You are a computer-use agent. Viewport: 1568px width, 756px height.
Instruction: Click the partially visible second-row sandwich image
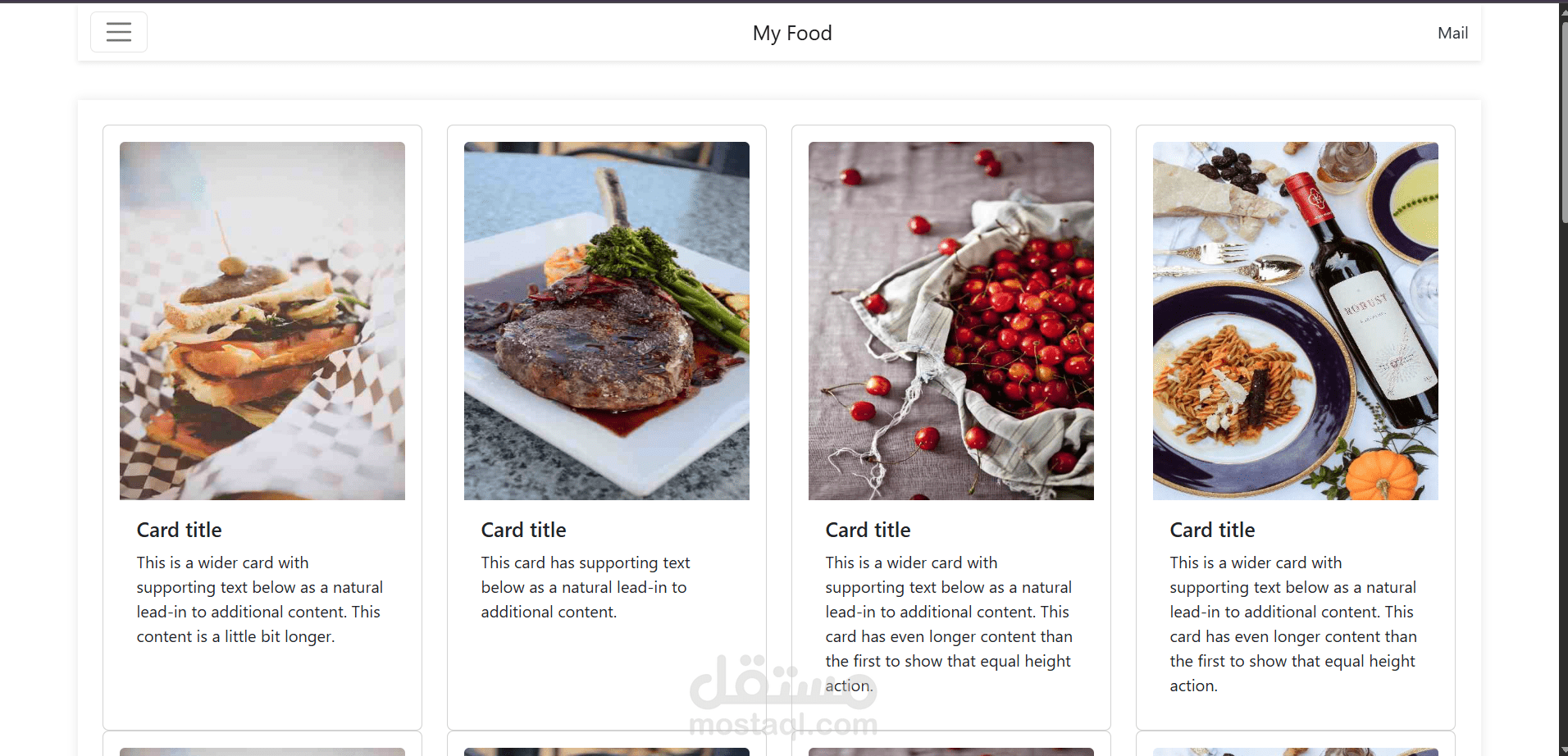point(262,752)
